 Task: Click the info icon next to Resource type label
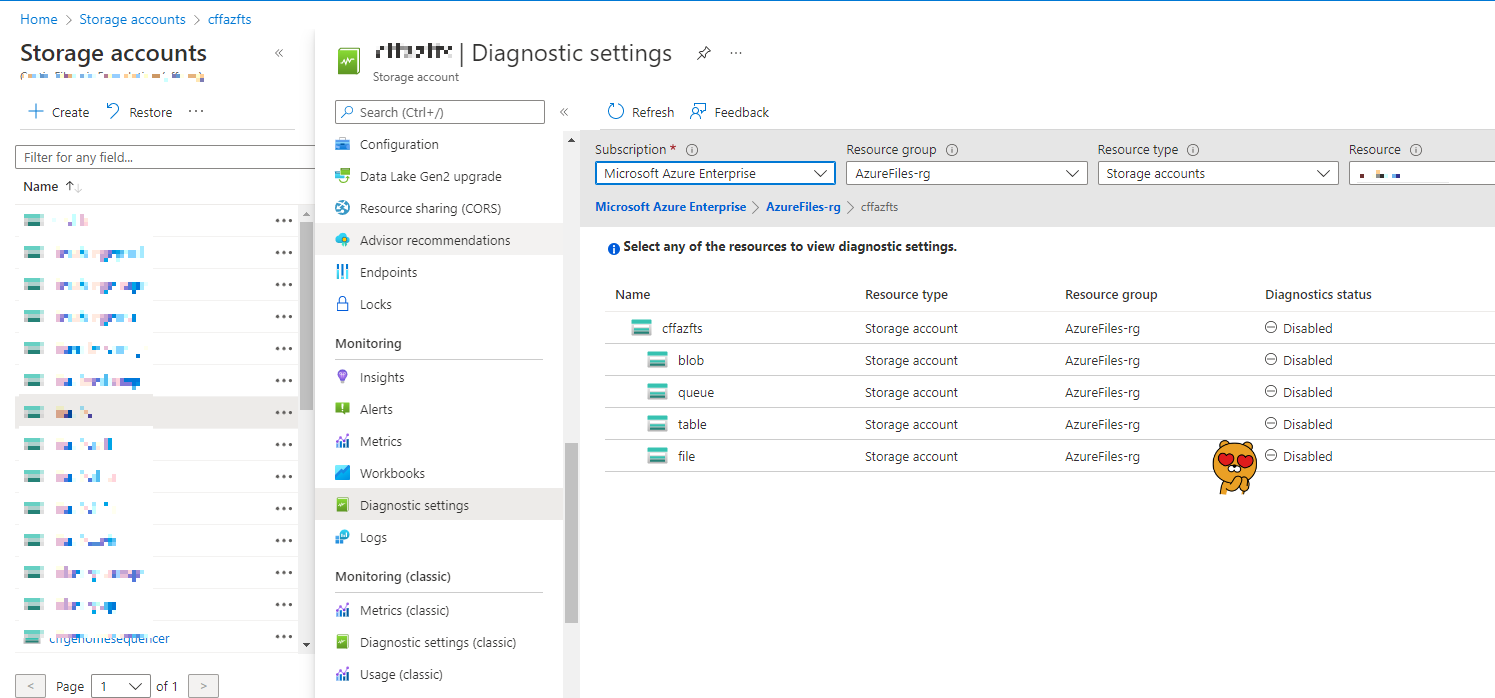1193,150
